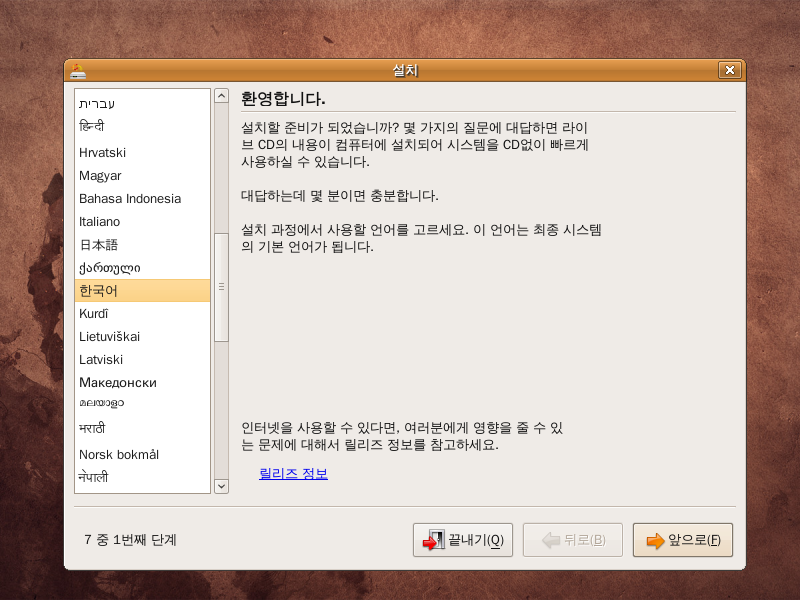Select Македонски language
The width and height of the screenshot is (800, 600).
[x=142, y=382]
